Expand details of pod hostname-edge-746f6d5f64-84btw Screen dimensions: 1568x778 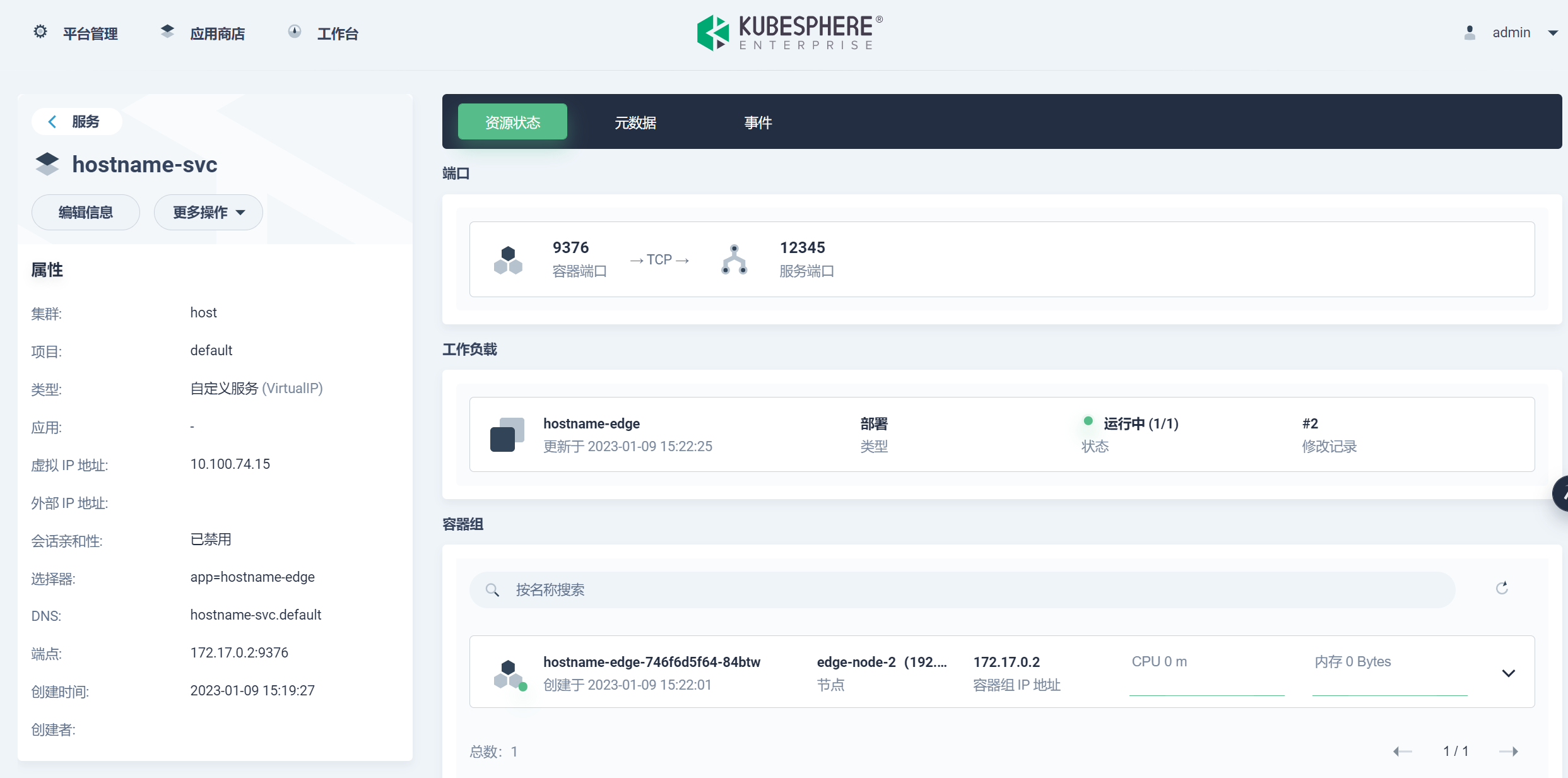pyautogui.click(x=1509, y=673)
